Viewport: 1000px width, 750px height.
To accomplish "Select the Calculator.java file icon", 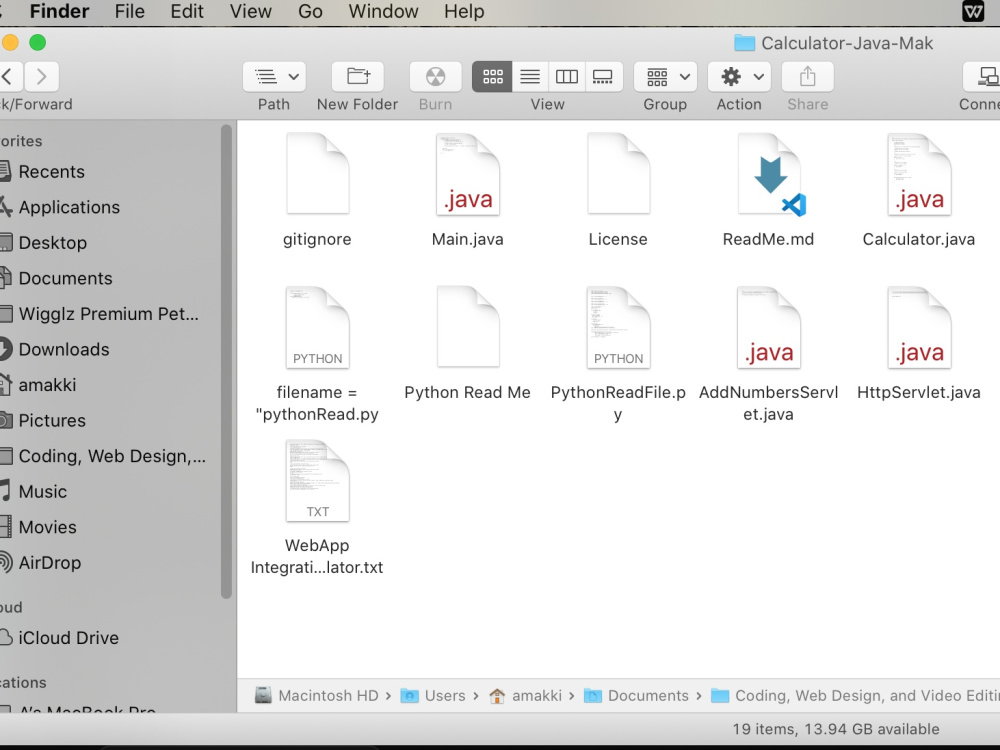I will click(x=919, y=173).
